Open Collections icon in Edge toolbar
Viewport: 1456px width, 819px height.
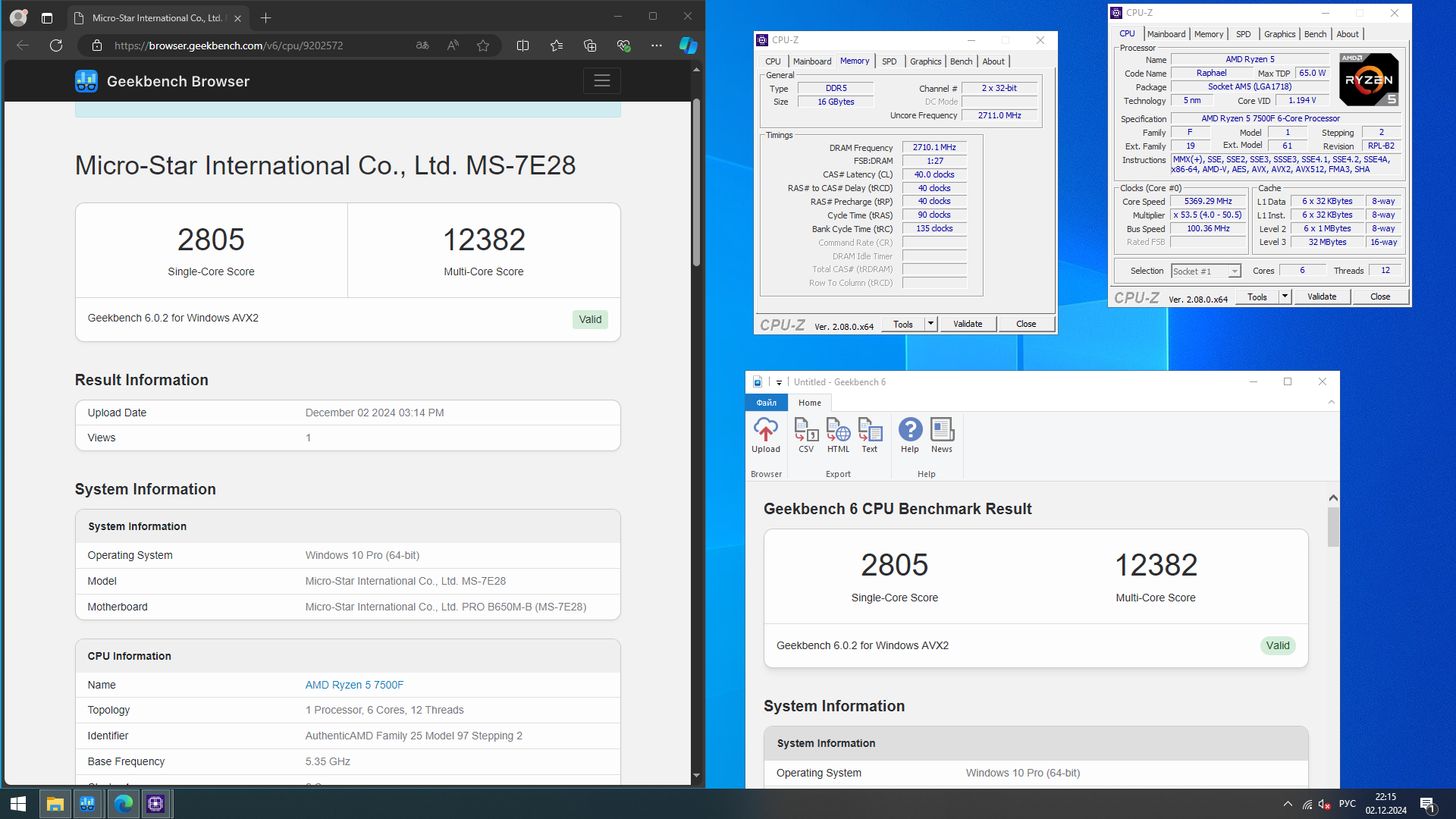pos(590,45)
